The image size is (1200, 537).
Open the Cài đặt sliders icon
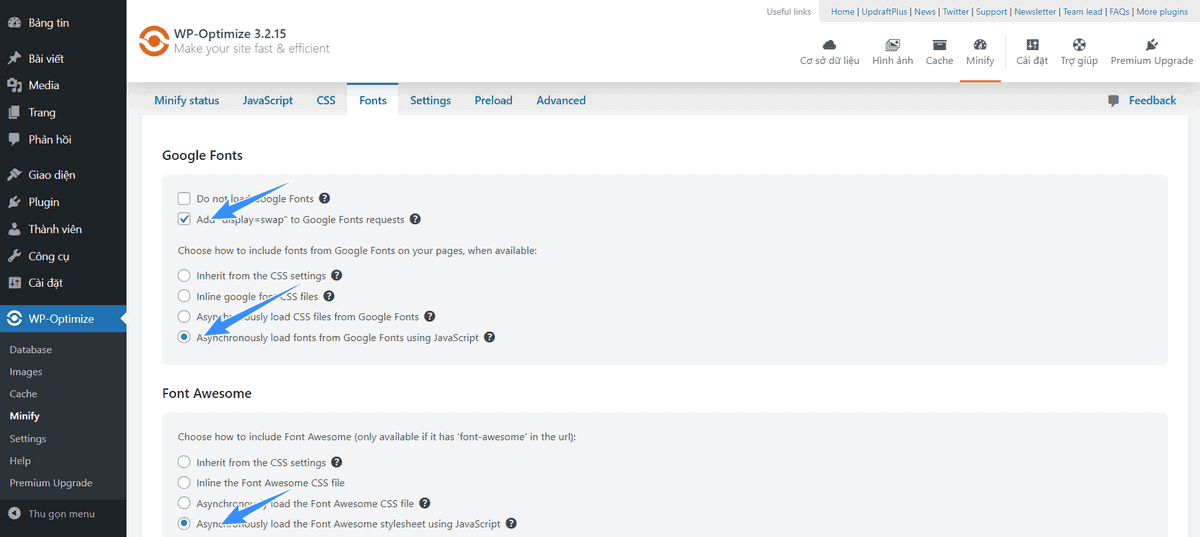(x=1032, y=45)
